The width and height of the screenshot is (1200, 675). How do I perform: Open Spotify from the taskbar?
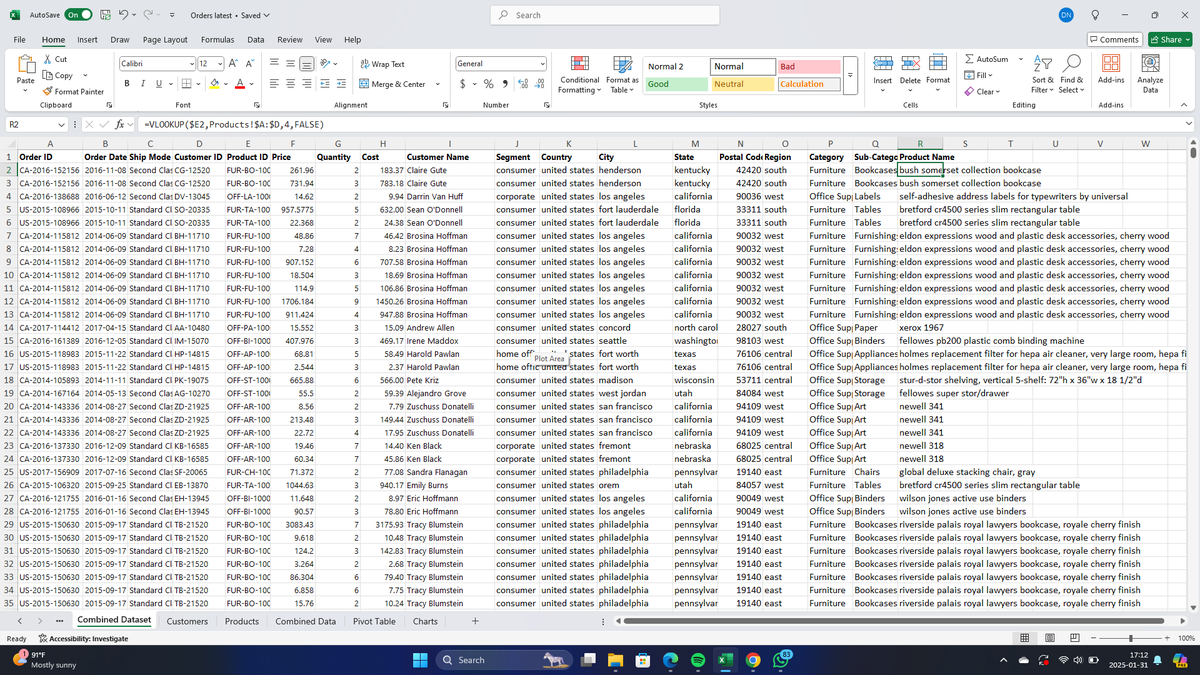698,660
